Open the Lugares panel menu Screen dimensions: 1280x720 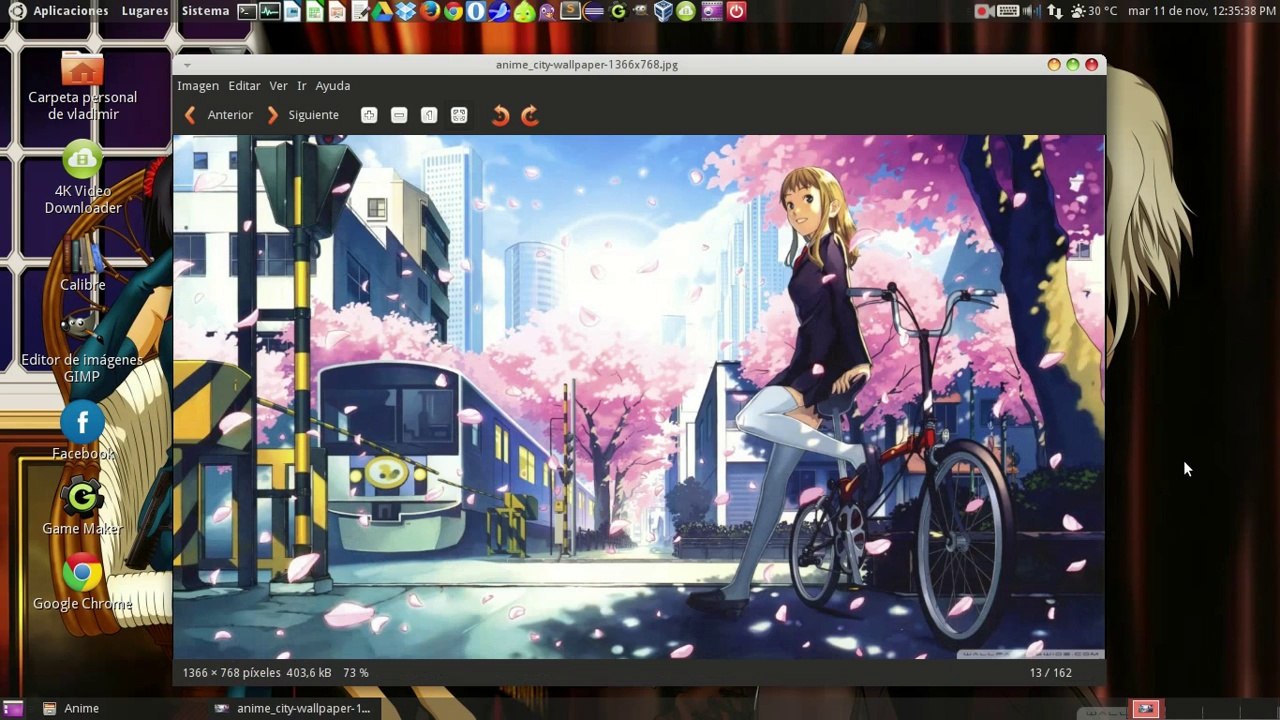[x=145, y=11]
